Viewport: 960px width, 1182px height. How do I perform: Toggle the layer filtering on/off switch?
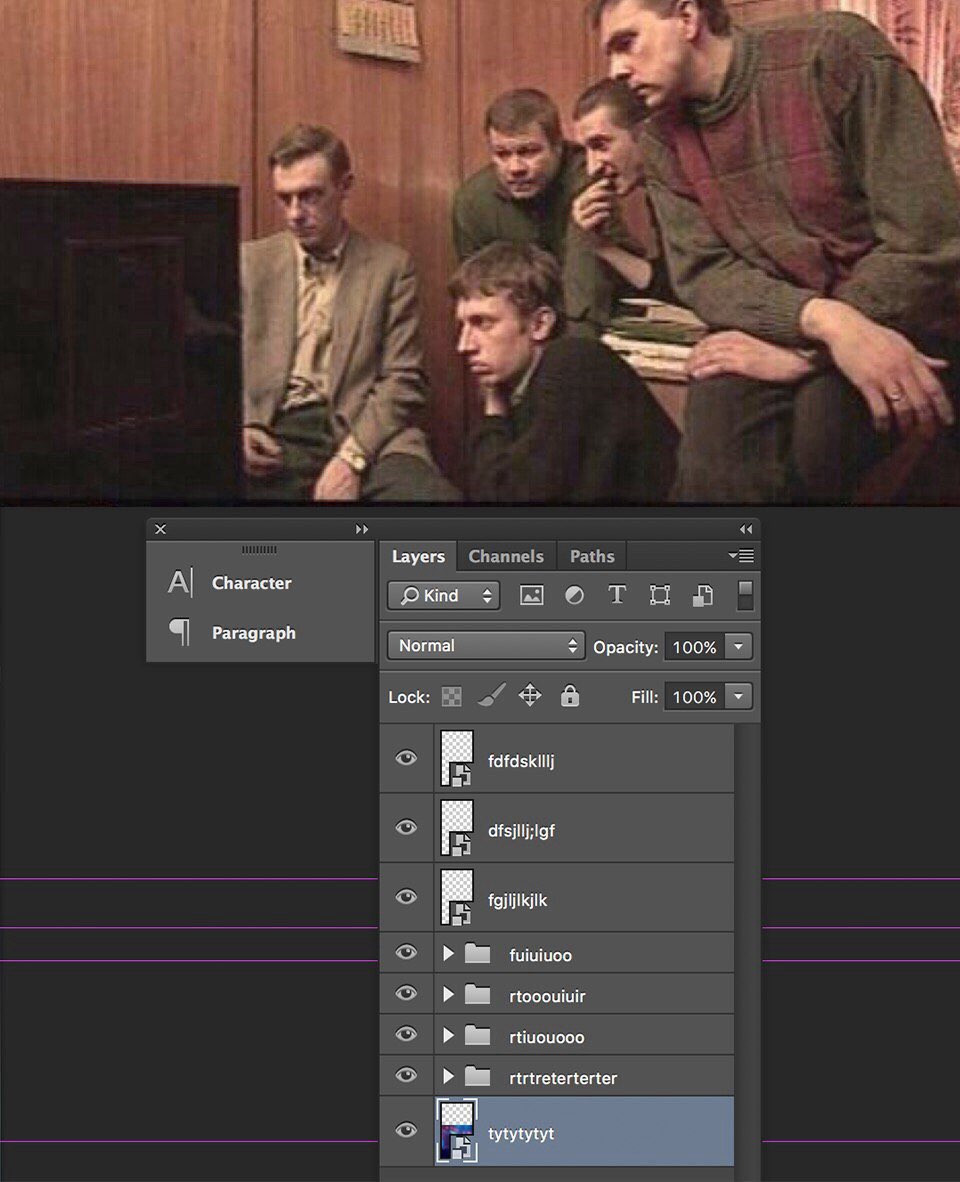point(745,595)
